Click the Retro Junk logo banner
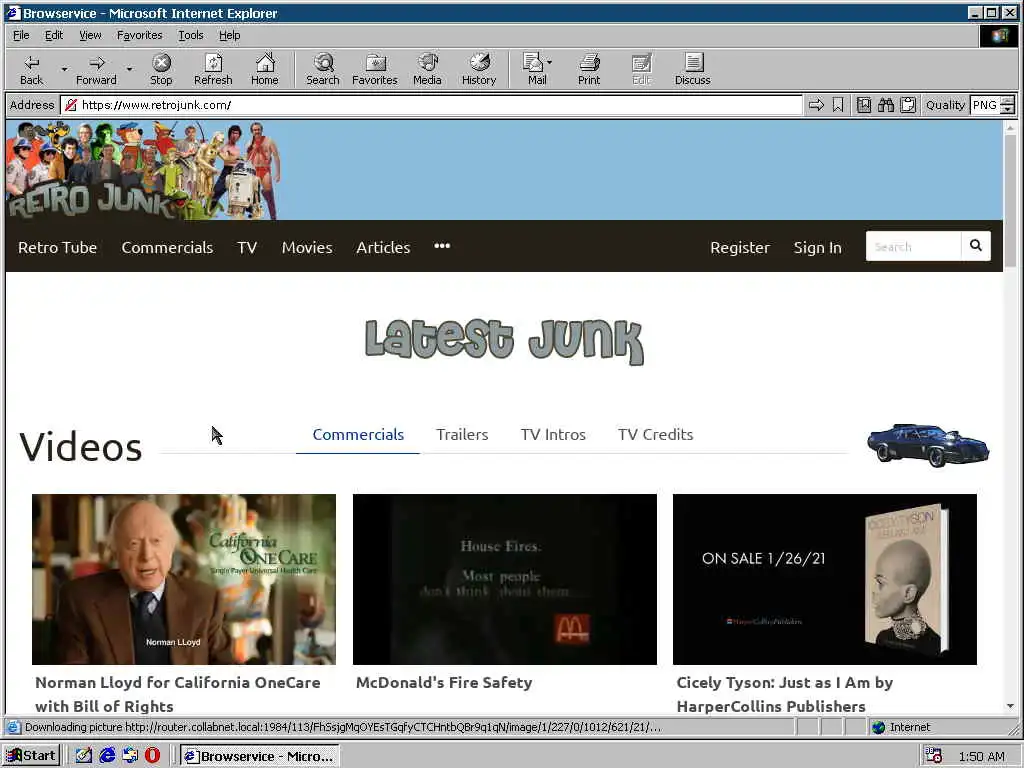 pyautogui.click(x=143, y=170)
